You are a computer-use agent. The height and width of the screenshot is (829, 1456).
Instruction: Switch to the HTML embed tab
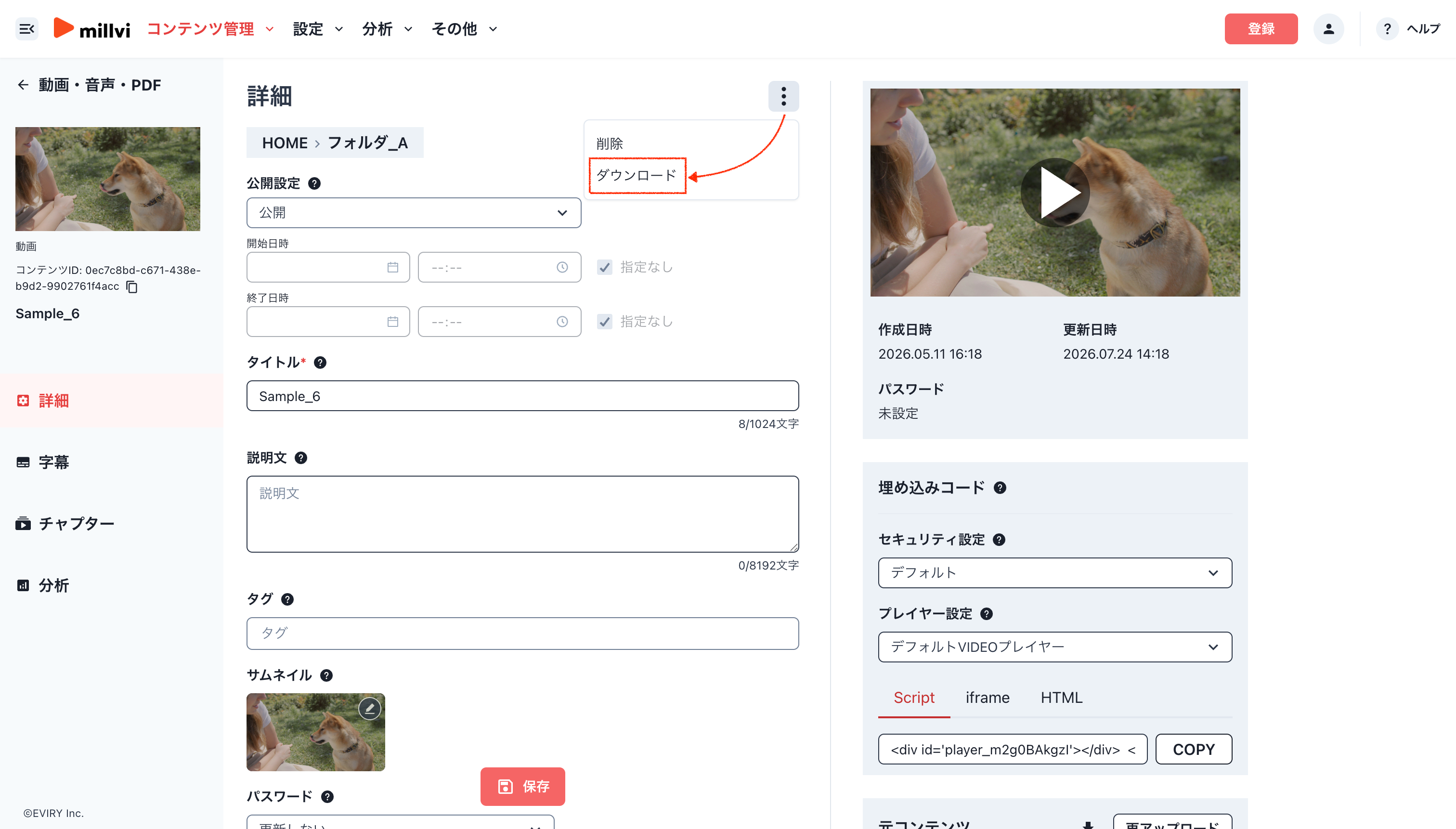1061,698
